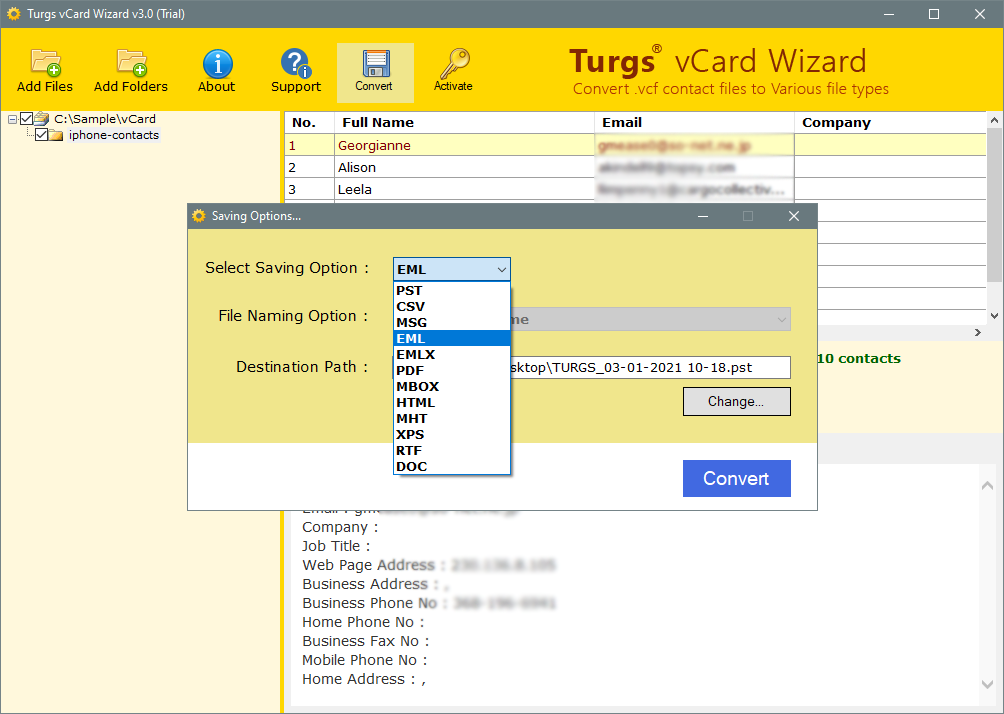This screenshot has width=1004, height=714.
Task: Select the Leela contact row
Action: coord(635,189)
